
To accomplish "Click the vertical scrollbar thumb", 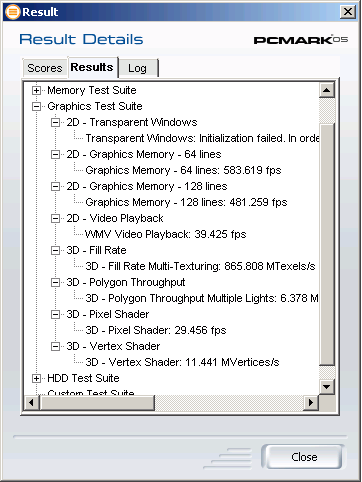I will [x=327, y=245].
